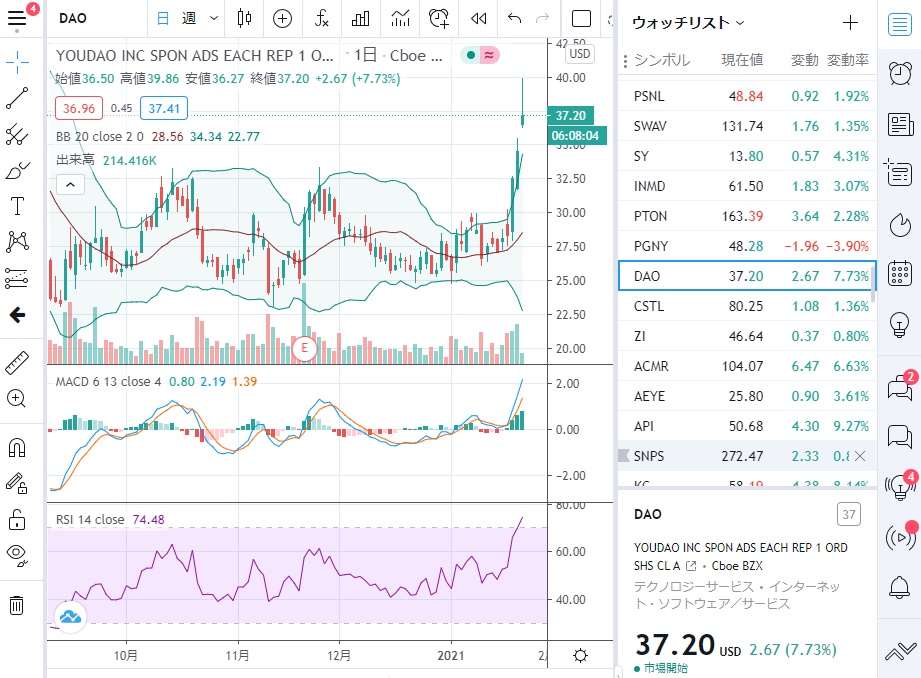The height and width of the screenshot is (678, 921).
Task: Select the weekly 週 timeframe
Action: click(189, 18)
